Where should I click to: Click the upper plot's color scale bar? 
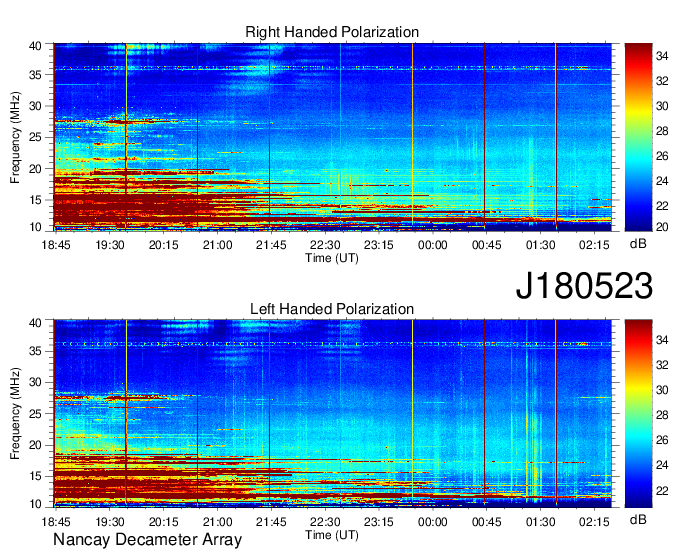[638, 137]
